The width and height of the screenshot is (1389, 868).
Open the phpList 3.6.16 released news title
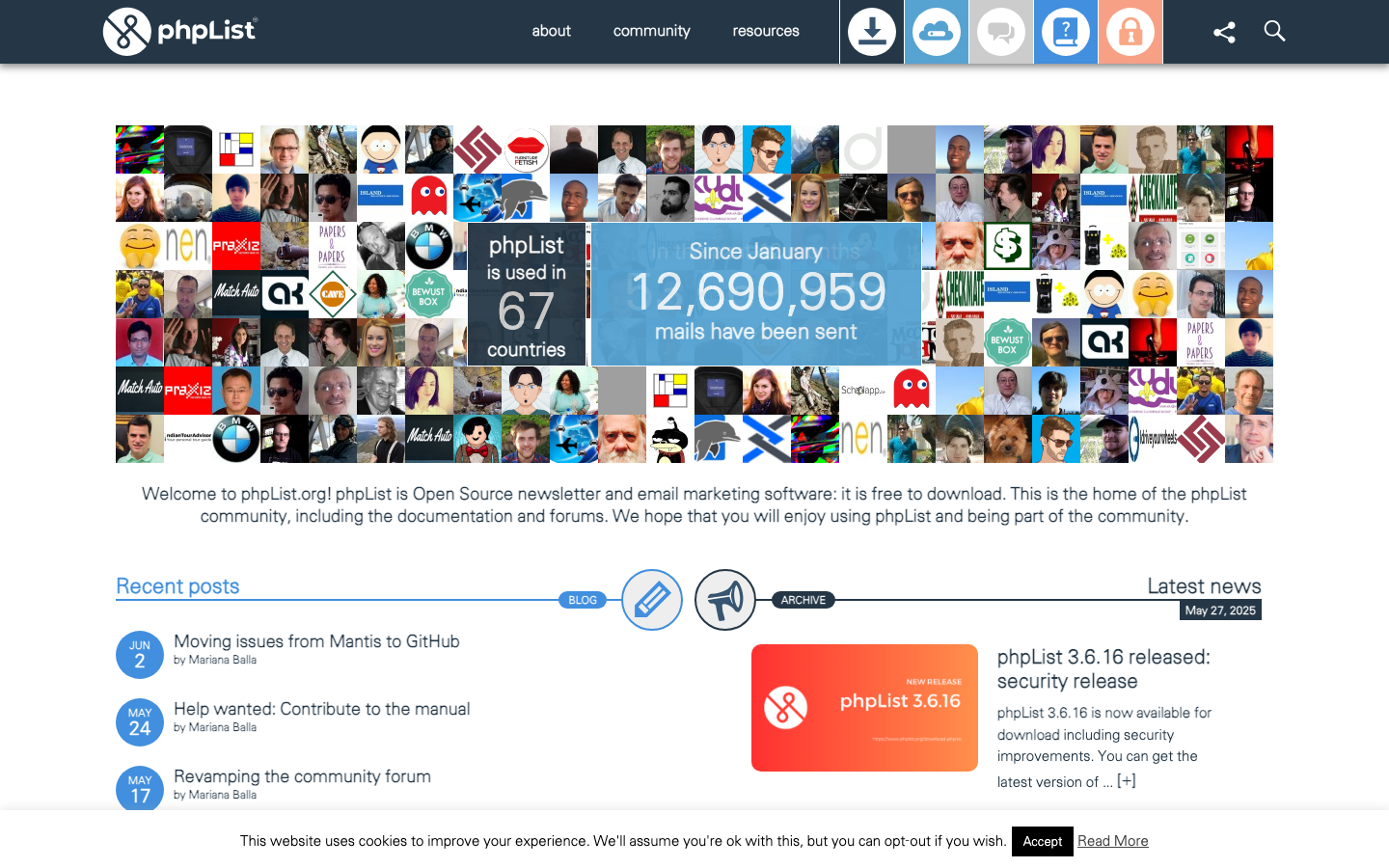pos(1103,668)
